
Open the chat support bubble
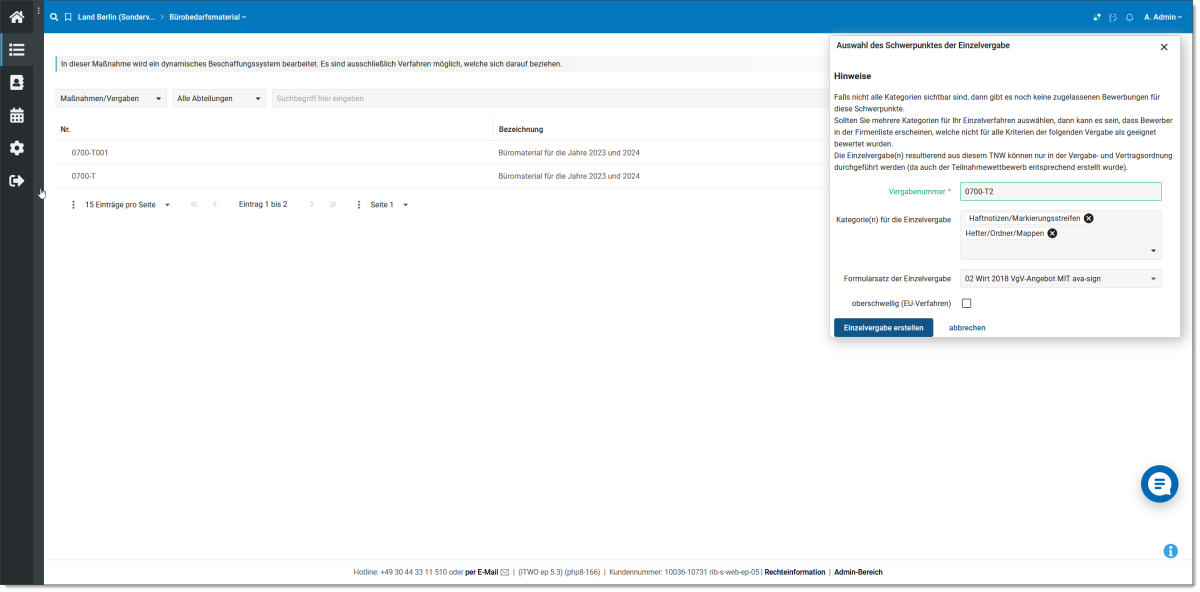tap(1159, 484)
